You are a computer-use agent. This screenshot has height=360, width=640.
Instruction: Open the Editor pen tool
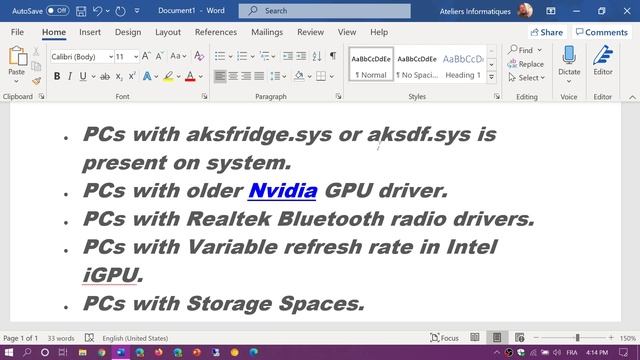pyautogui.click(x=603, y=55)
